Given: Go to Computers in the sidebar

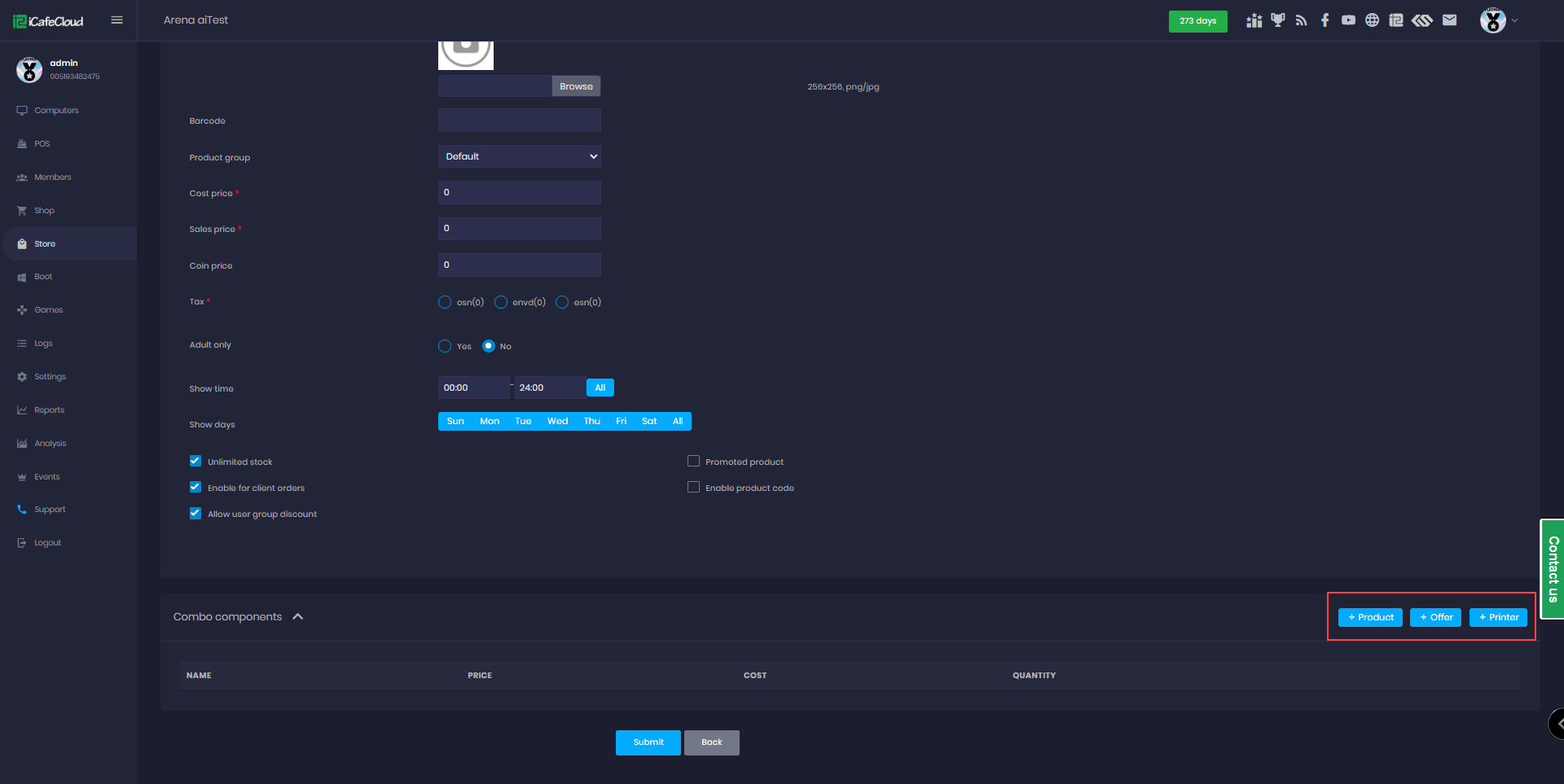Looking at the screenshot, I should click(x=56, y=111).
